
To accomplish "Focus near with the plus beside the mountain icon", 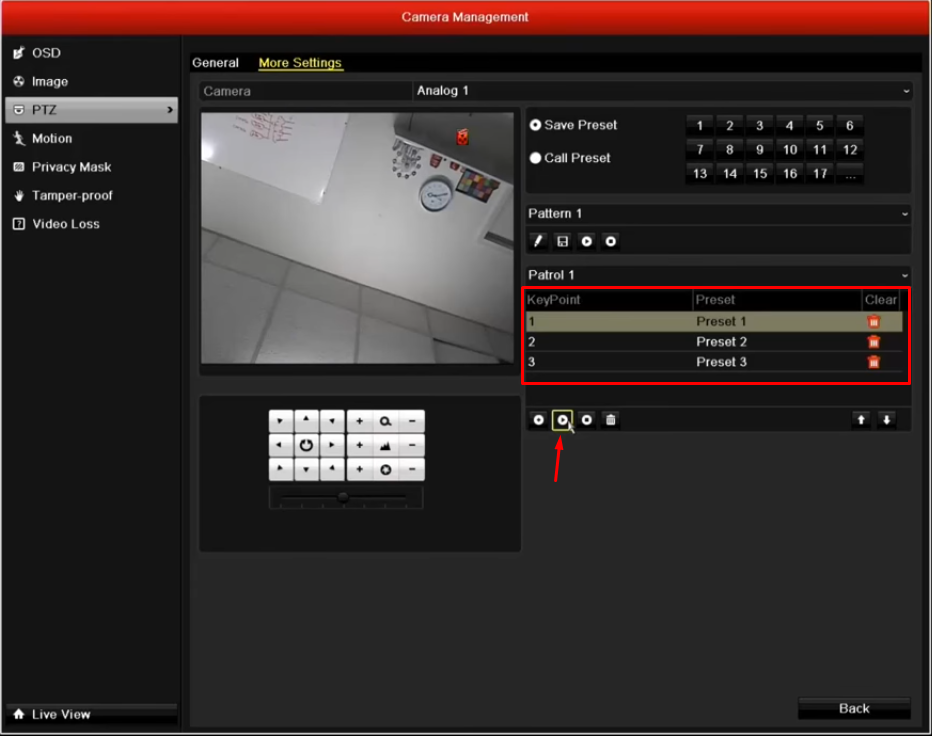I will [360, 445].
